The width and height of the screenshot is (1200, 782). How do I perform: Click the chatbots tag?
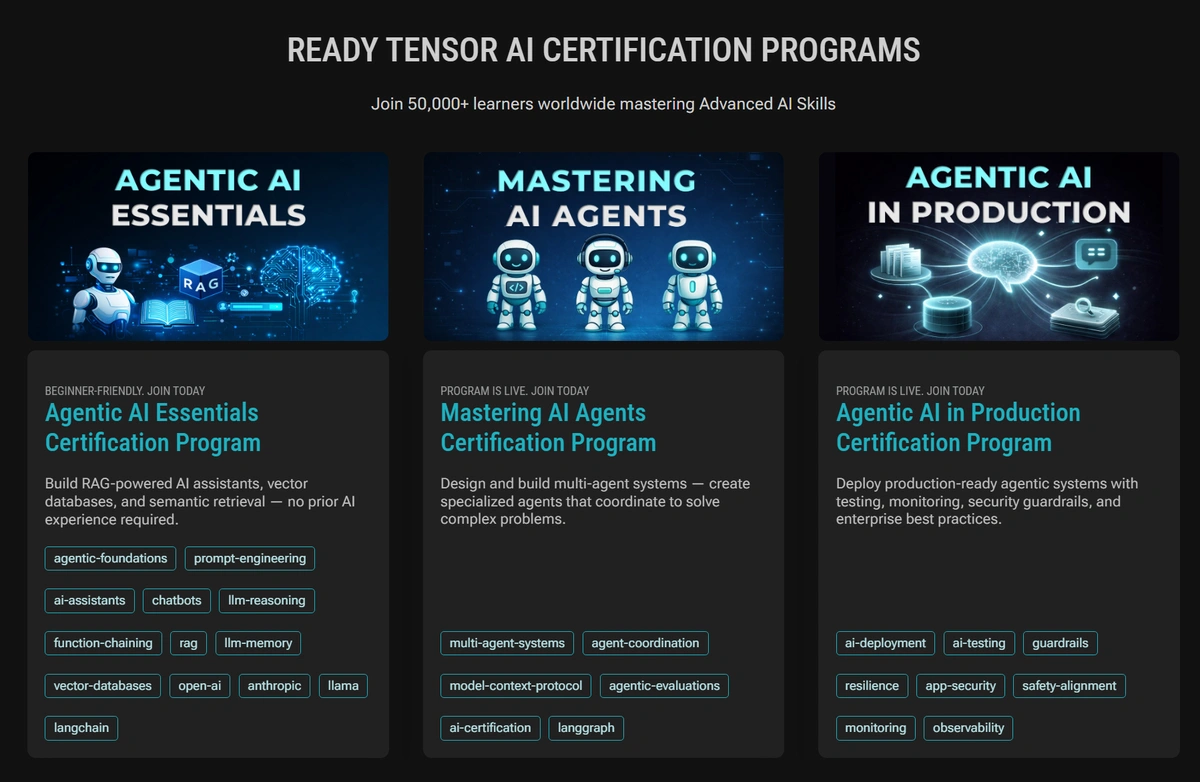coord(177,601)
